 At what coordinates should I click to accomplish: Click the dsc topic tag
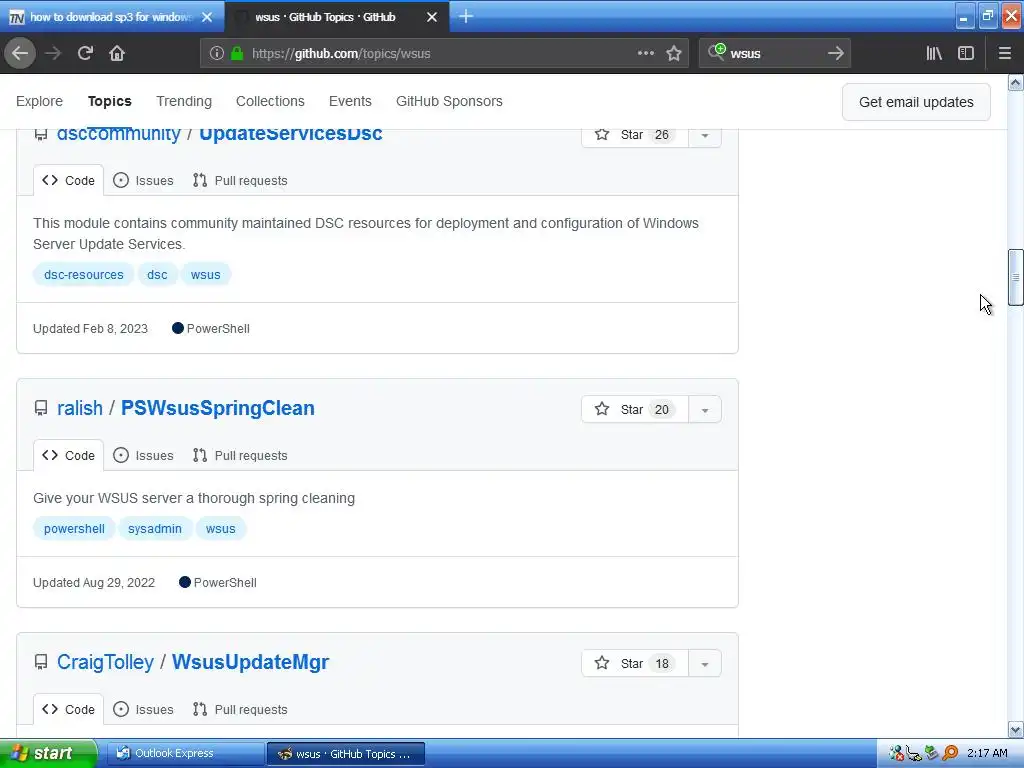click(157, 275)
